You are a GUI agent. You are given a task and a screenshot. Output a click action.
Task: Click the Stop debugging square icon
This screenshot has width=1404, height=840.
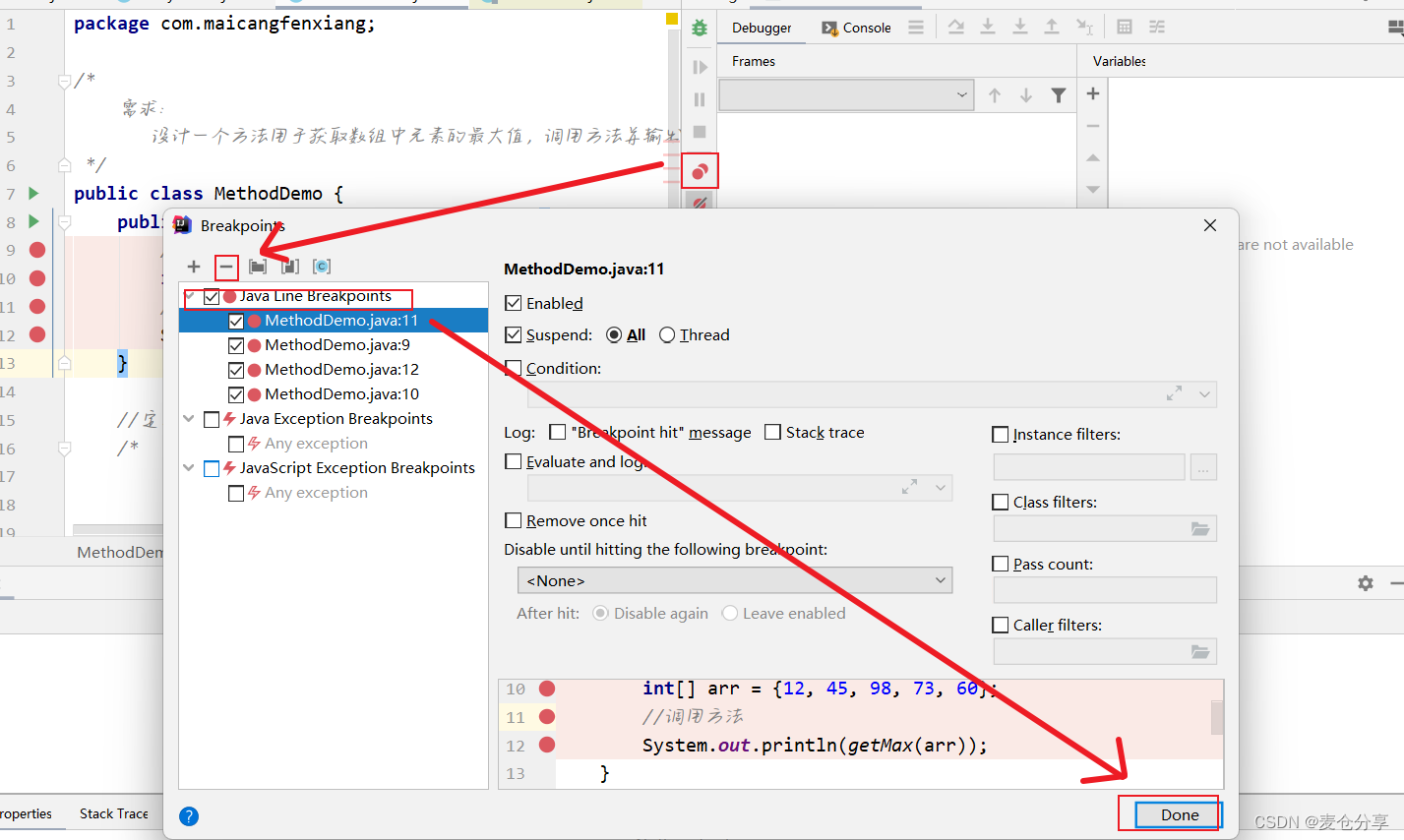[700, 132]
